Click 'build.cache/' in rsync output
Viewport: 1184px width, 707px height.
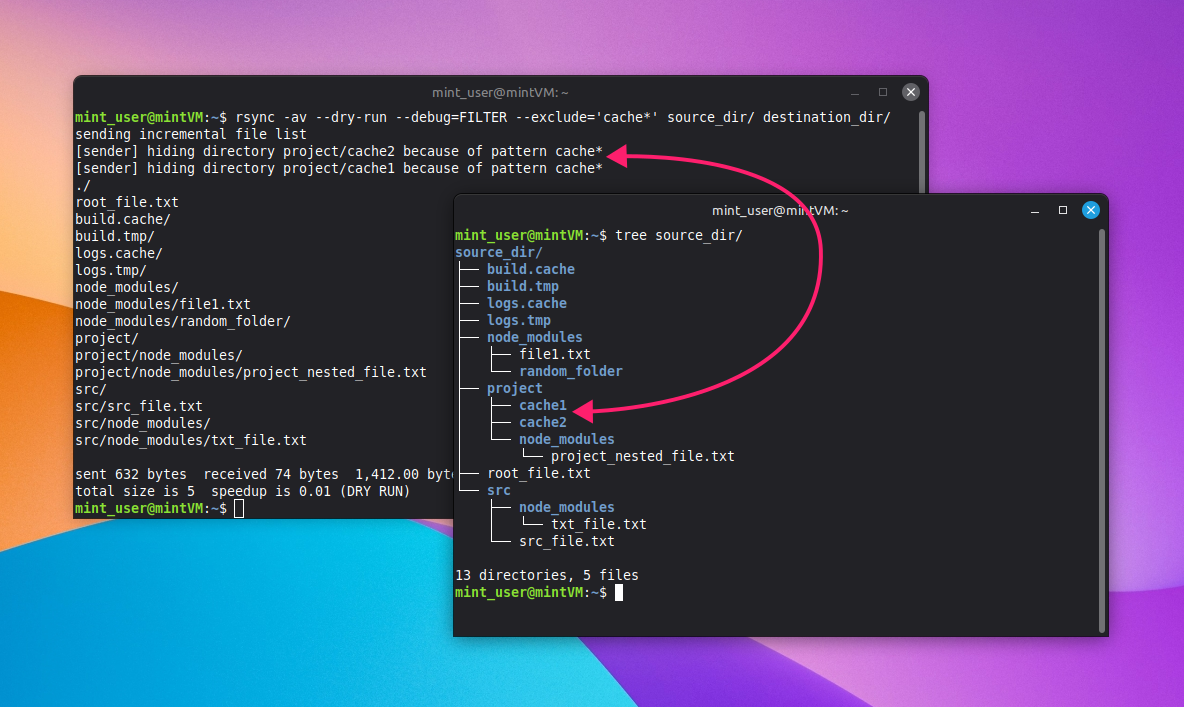pos(122,219)
